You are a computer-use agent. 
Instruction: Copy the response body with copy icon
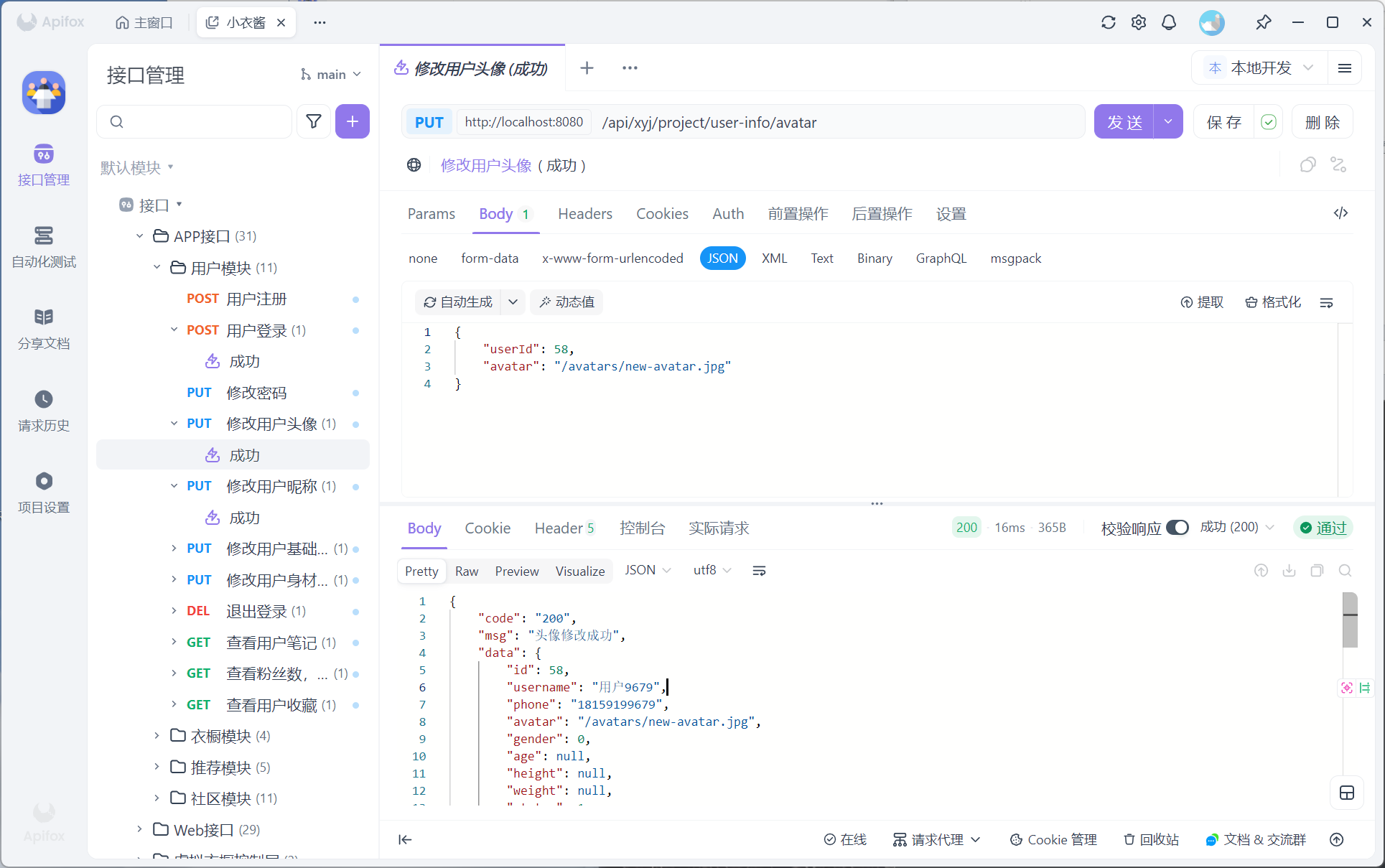[1317, 571]
